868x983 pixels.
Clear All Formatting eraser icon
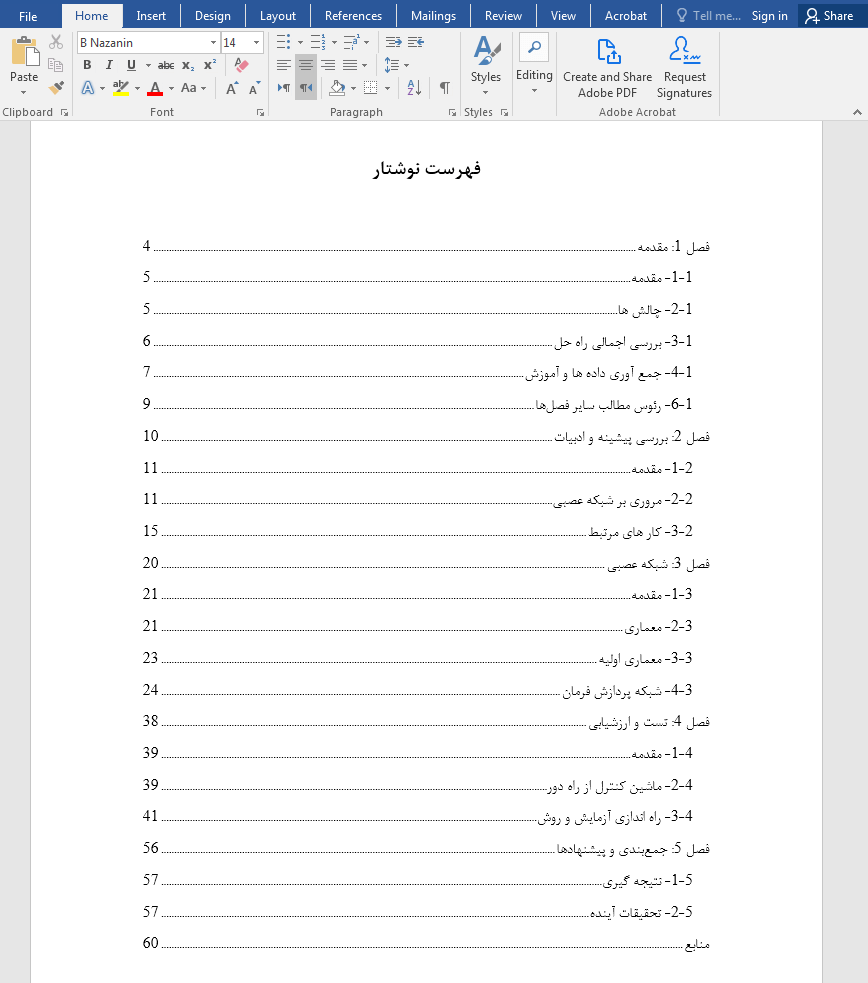[x=241, y=65]
